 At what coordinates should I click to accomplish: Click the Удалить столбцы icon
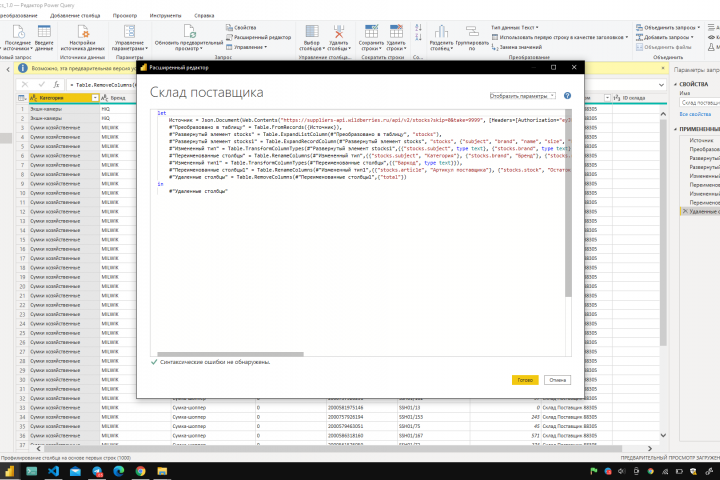point(338,32)
